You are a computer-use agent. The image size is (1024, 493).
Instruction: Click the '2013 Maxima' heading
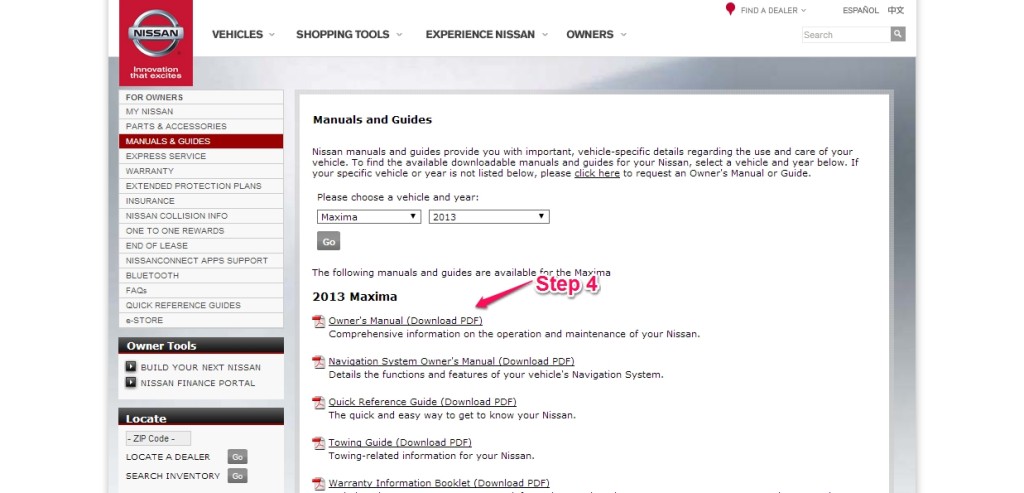tap(355, 296)
